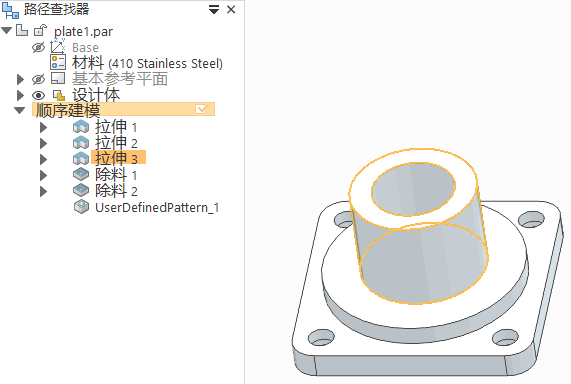Toggle the ordered modeling checkbox

[201, 109]
